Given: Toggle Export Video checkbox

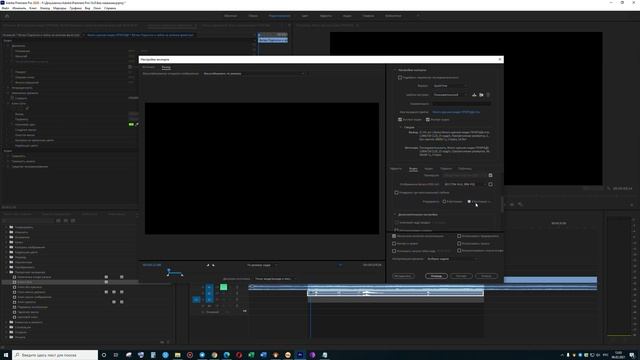Looking at the screenshot, I should click(x=400, y=120).
